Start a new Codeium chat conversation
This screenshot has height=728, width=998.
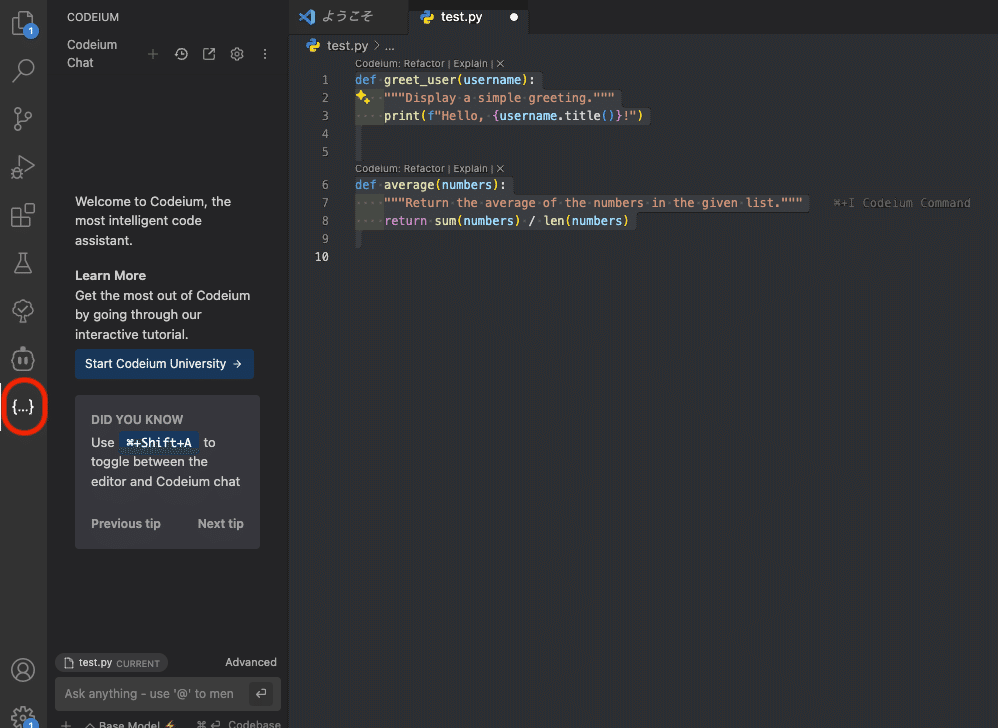pos(152,53)
